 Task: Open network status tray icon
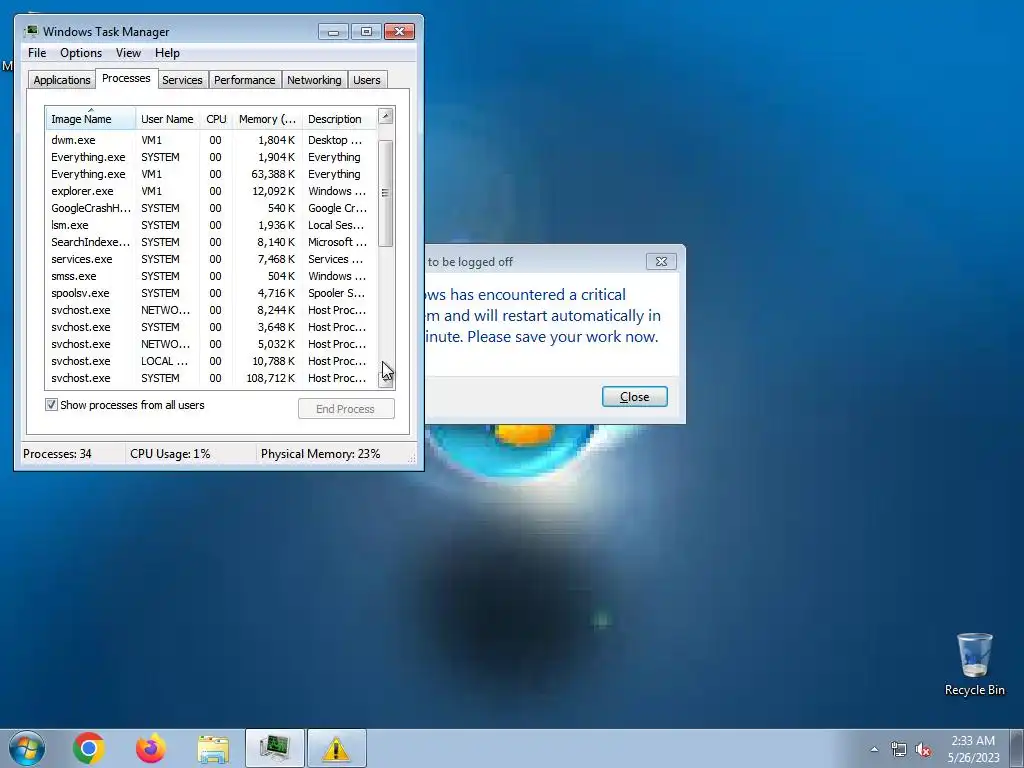tap(899, 749)
